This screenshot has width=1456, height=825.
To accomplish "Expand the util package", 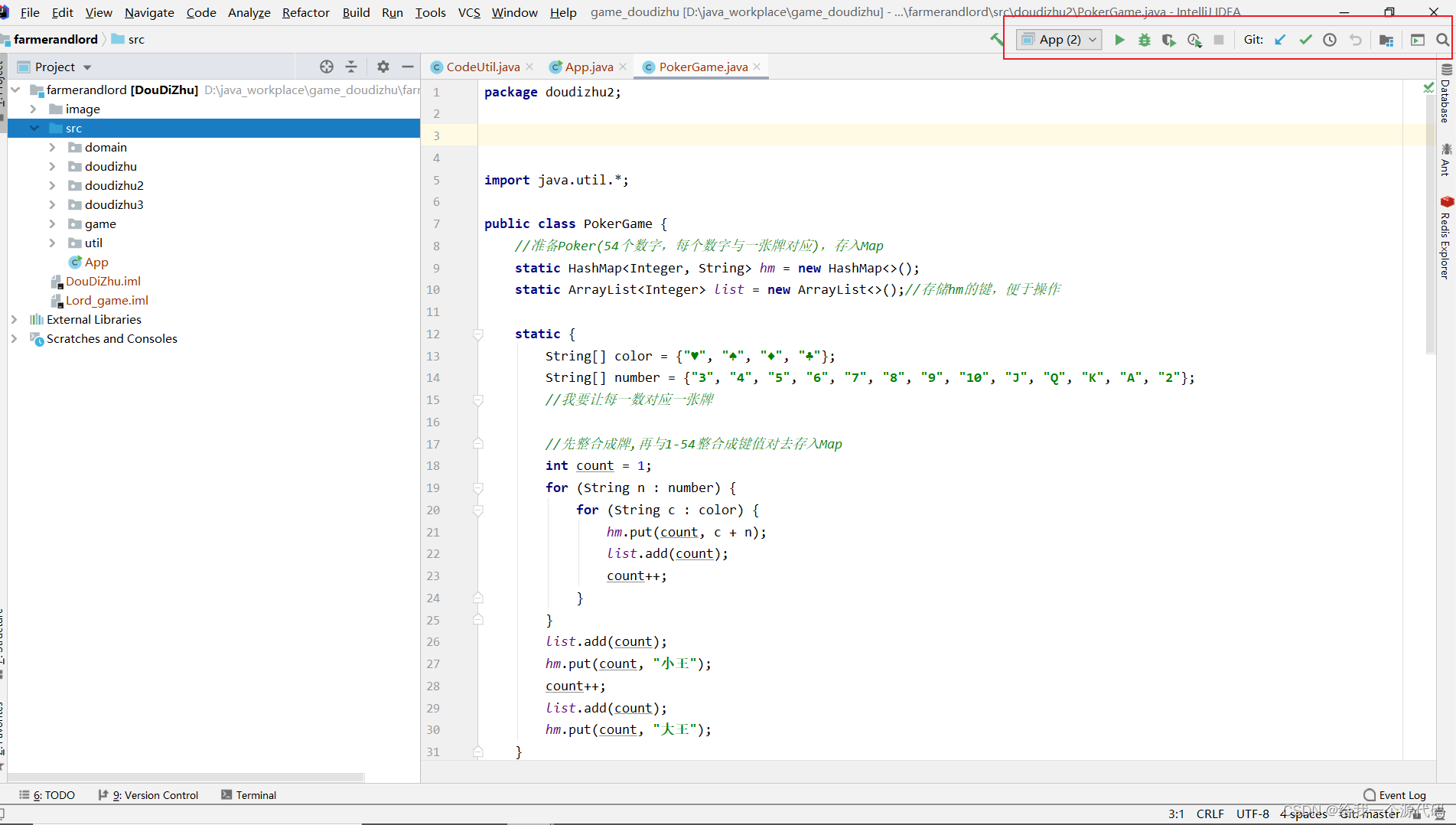I will [52, 243].
